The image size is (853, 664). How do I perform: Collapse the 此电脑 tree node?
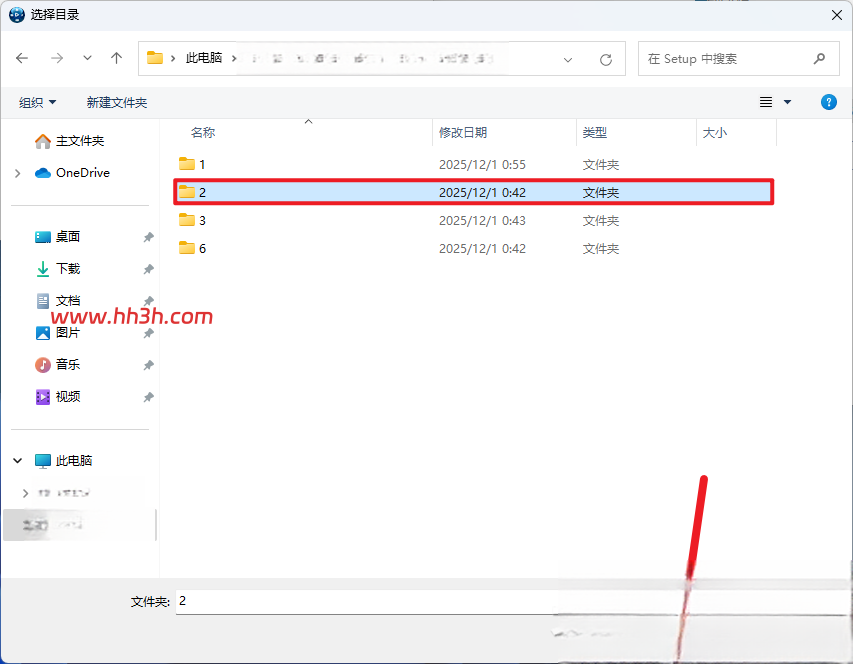point(17,461)
